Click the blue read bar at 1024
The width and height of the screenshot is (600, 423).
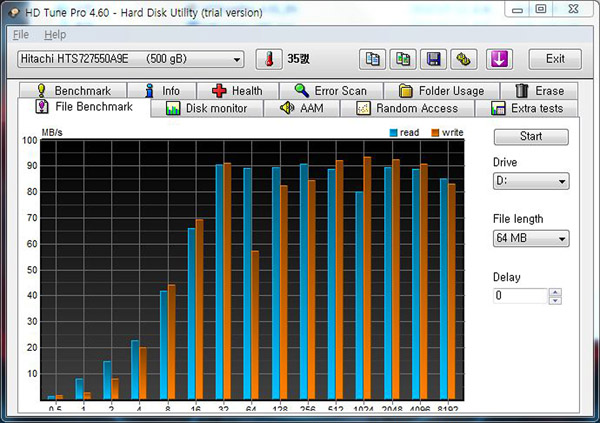[x=359, y=296]
